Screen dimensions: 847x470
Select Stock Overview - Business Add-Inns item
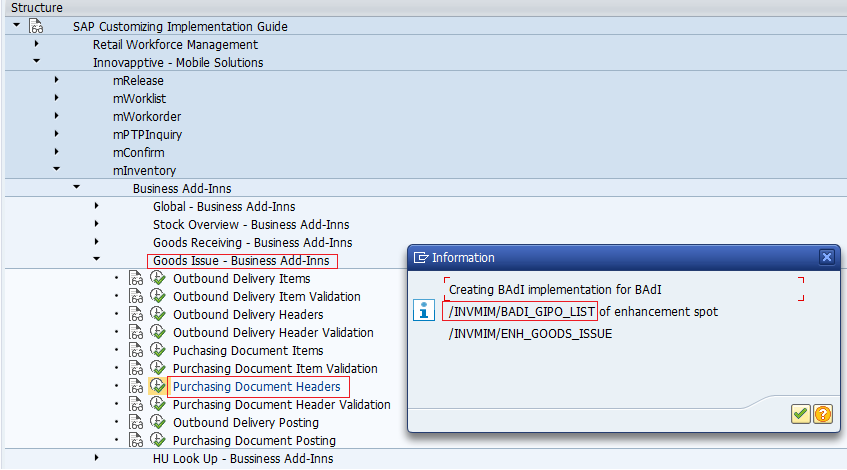coord(251,225)
